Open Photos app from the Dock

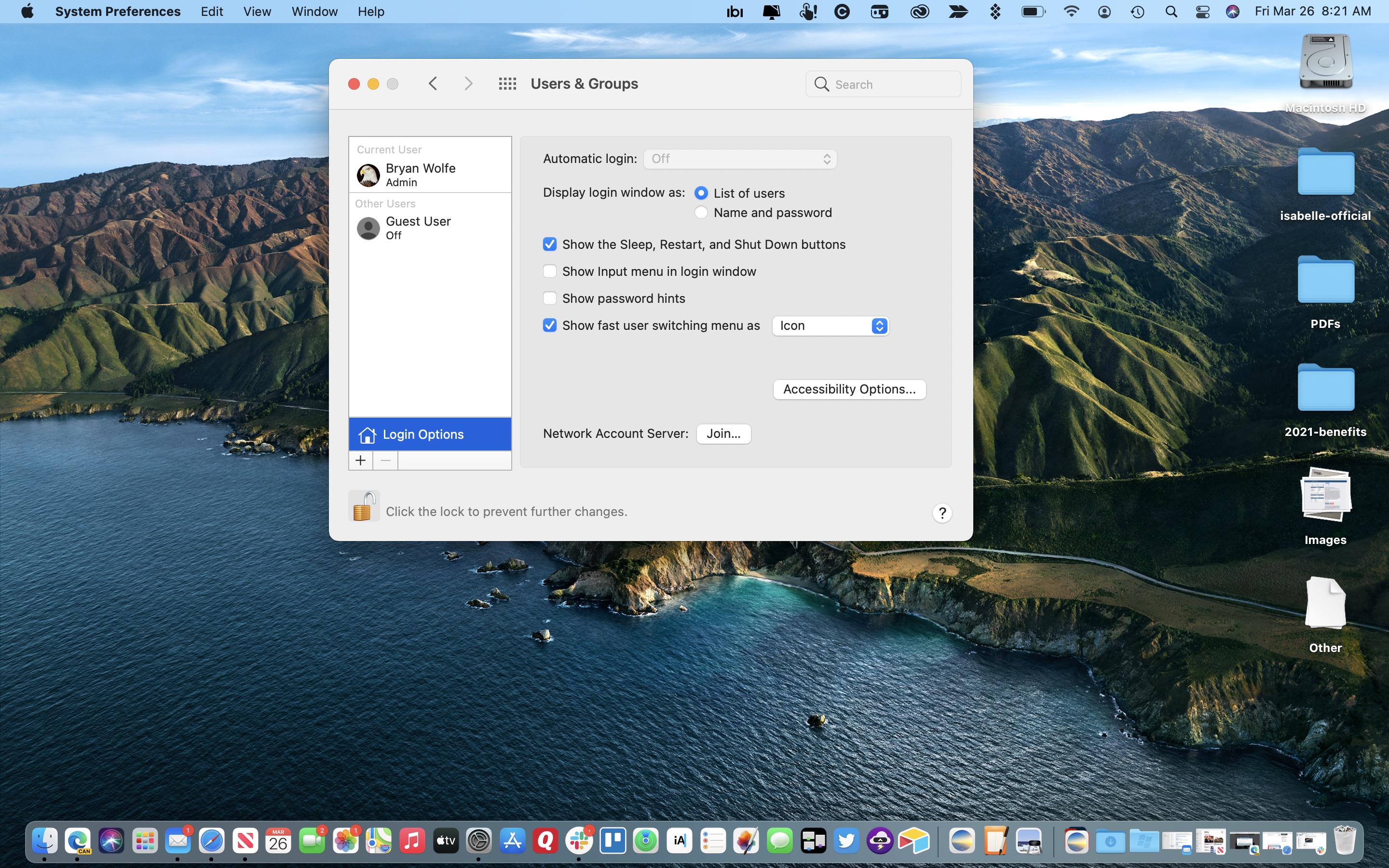pyautogui.click(x=345, y=841)
